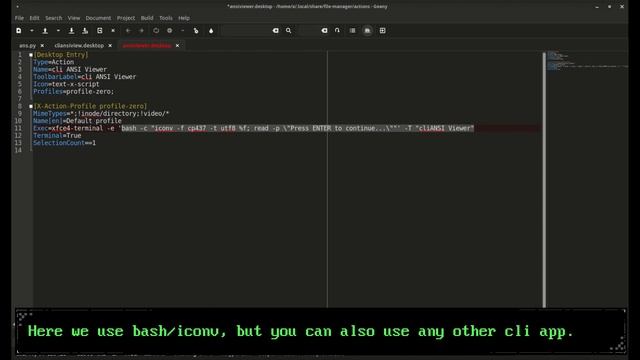Click the Find magnifier icon
Screen dimensions: 640x360
point(289,31)
